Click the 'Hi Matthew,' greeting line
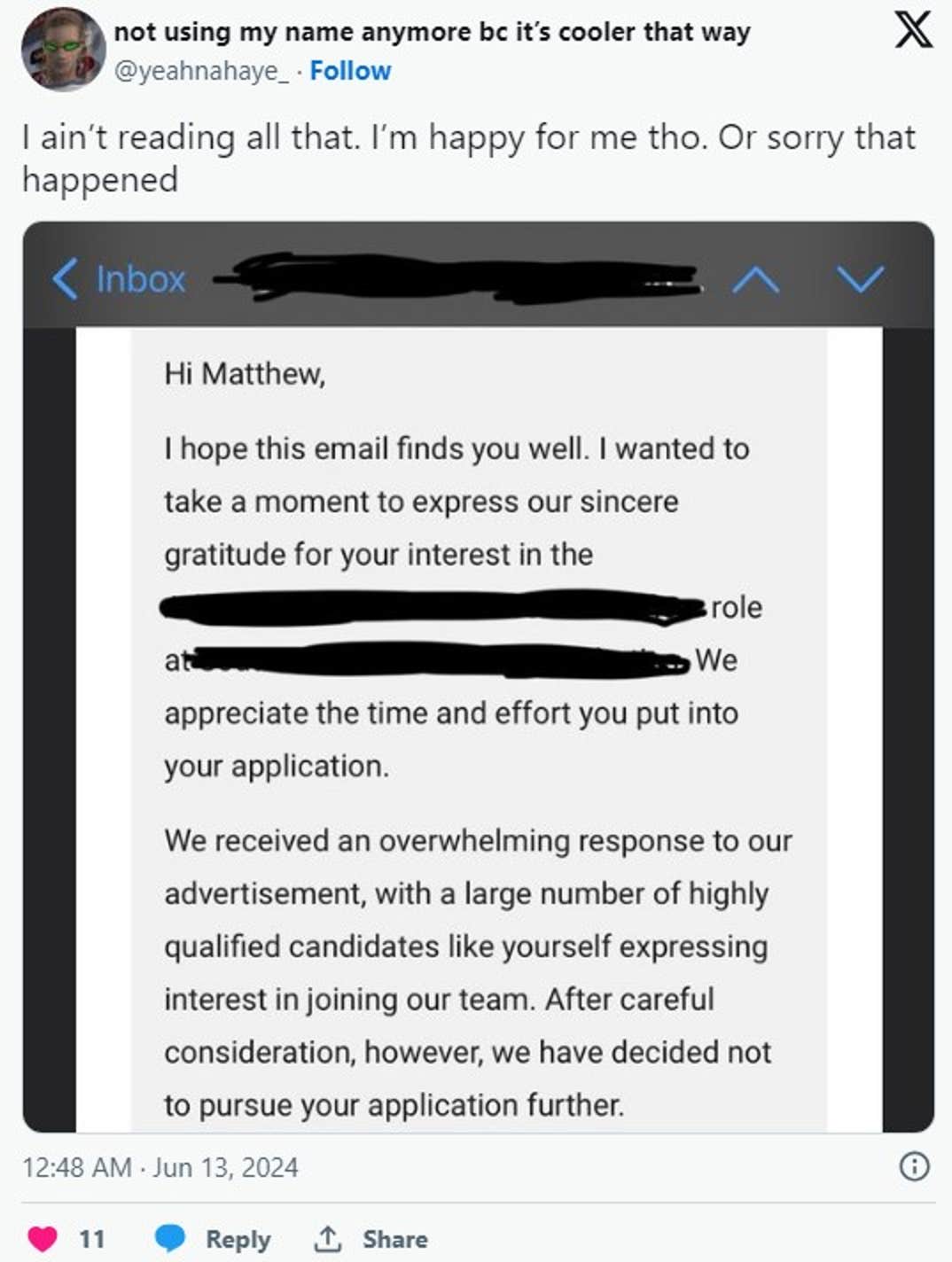952x1262 pixels. click(x=245, y=374)
